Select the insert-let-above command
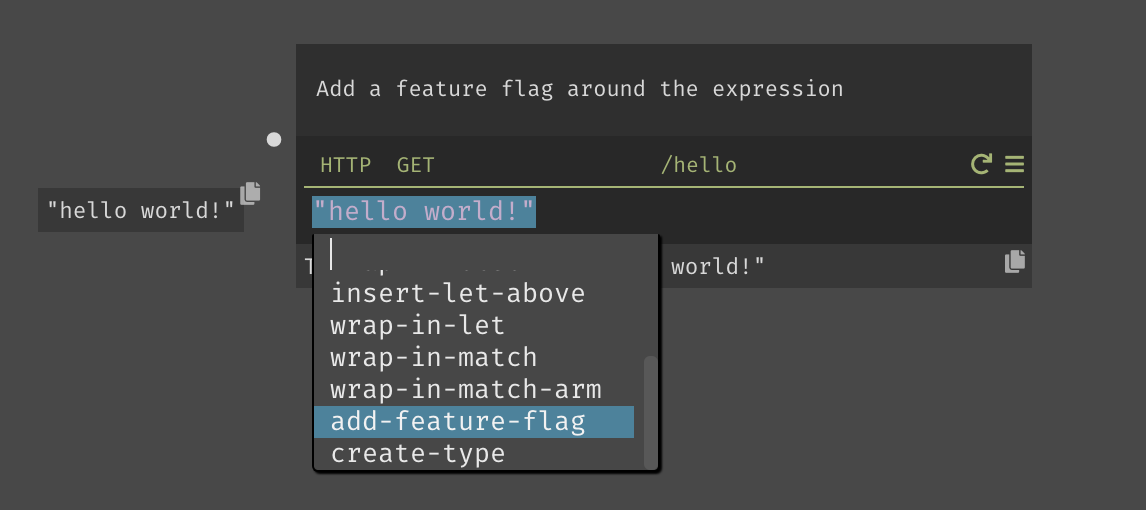Image resolution: width=1146 pixels, height=510 pixels. (474, 293)
